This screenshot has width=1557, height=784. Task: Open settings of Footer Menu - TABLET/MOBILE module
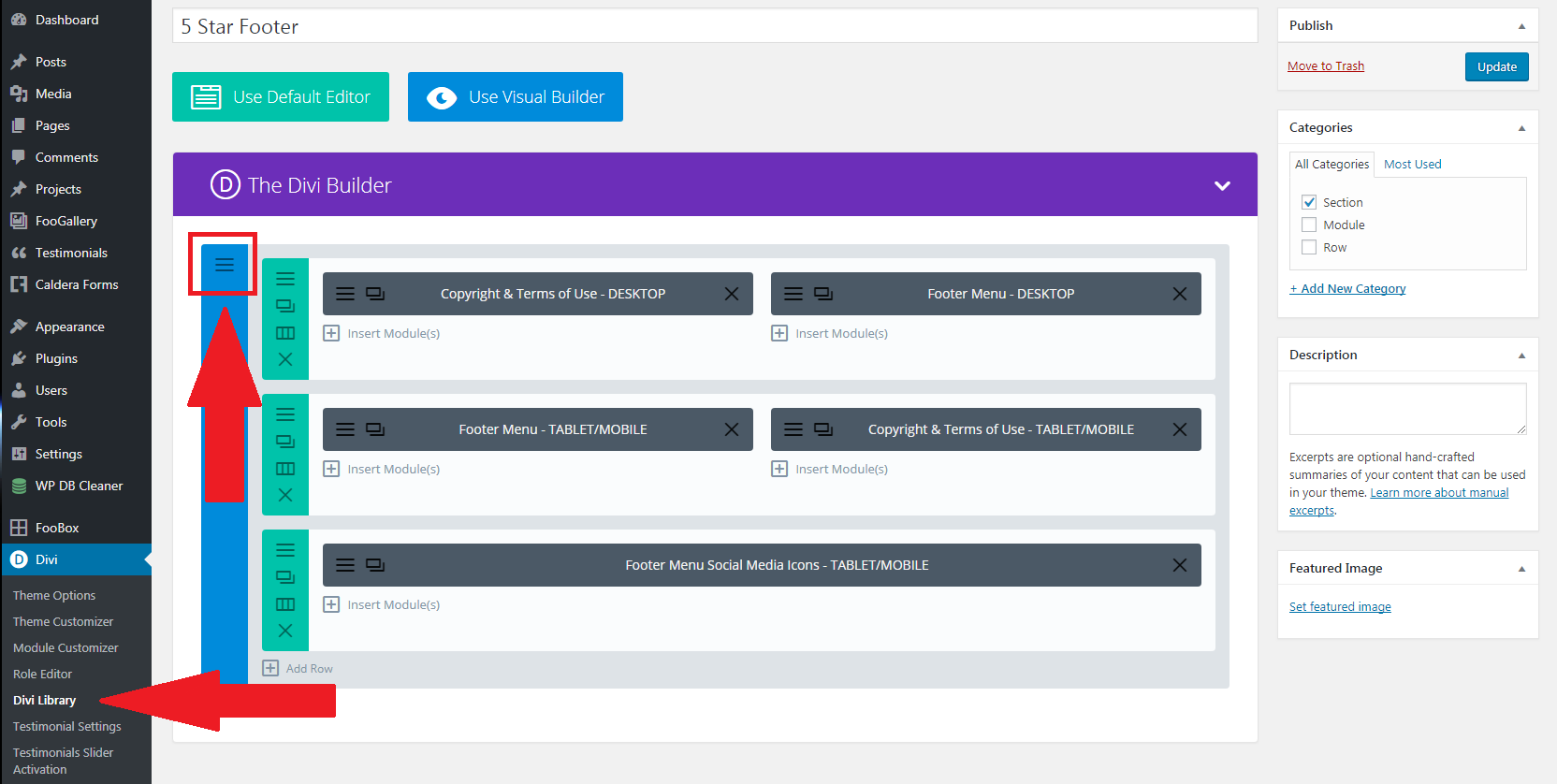click(345, 429)
